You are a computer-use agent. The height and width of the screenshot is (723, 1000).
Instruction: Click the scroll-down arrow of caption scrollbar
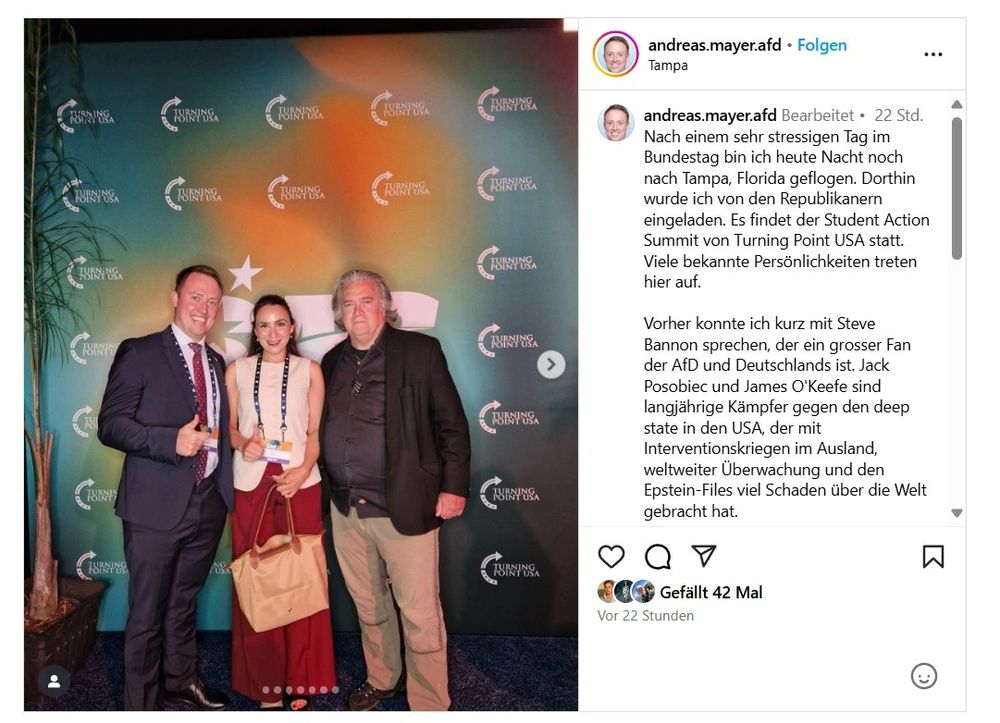pyautogui.click(x=957, y=513)
